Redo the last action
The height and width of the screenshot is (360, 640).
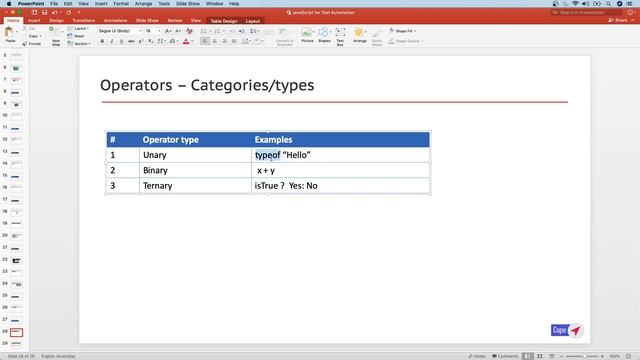[69, 13]
